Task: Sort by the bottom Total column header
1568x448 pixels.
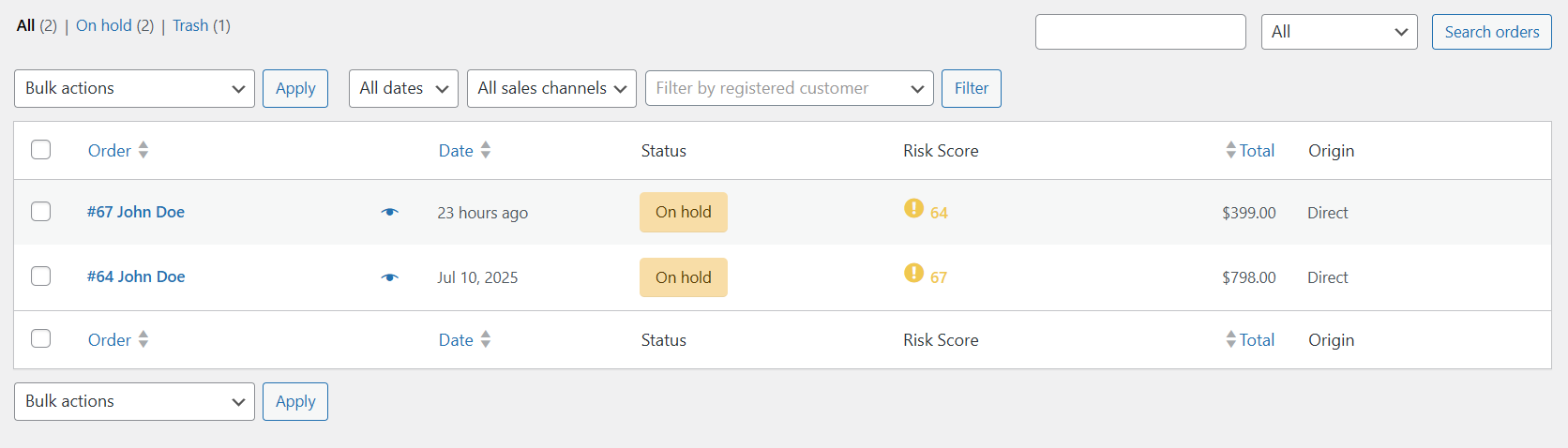Action: tap(1257, 340)
